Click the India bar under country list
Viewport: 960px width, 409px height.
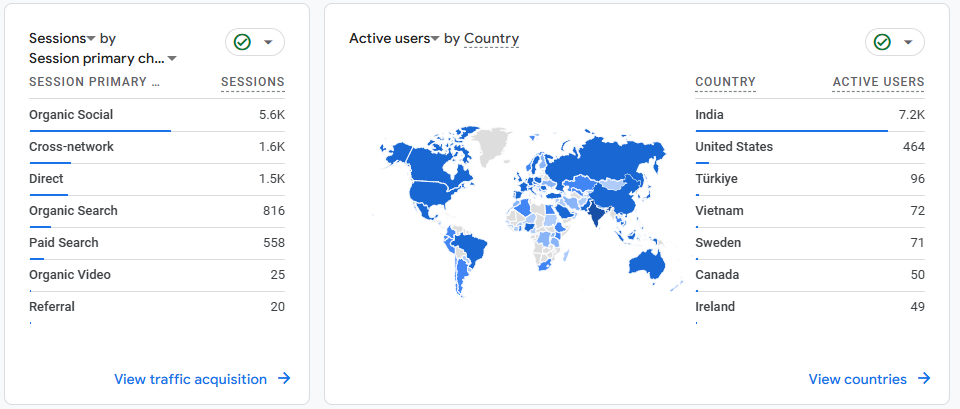tap(791, 130)
